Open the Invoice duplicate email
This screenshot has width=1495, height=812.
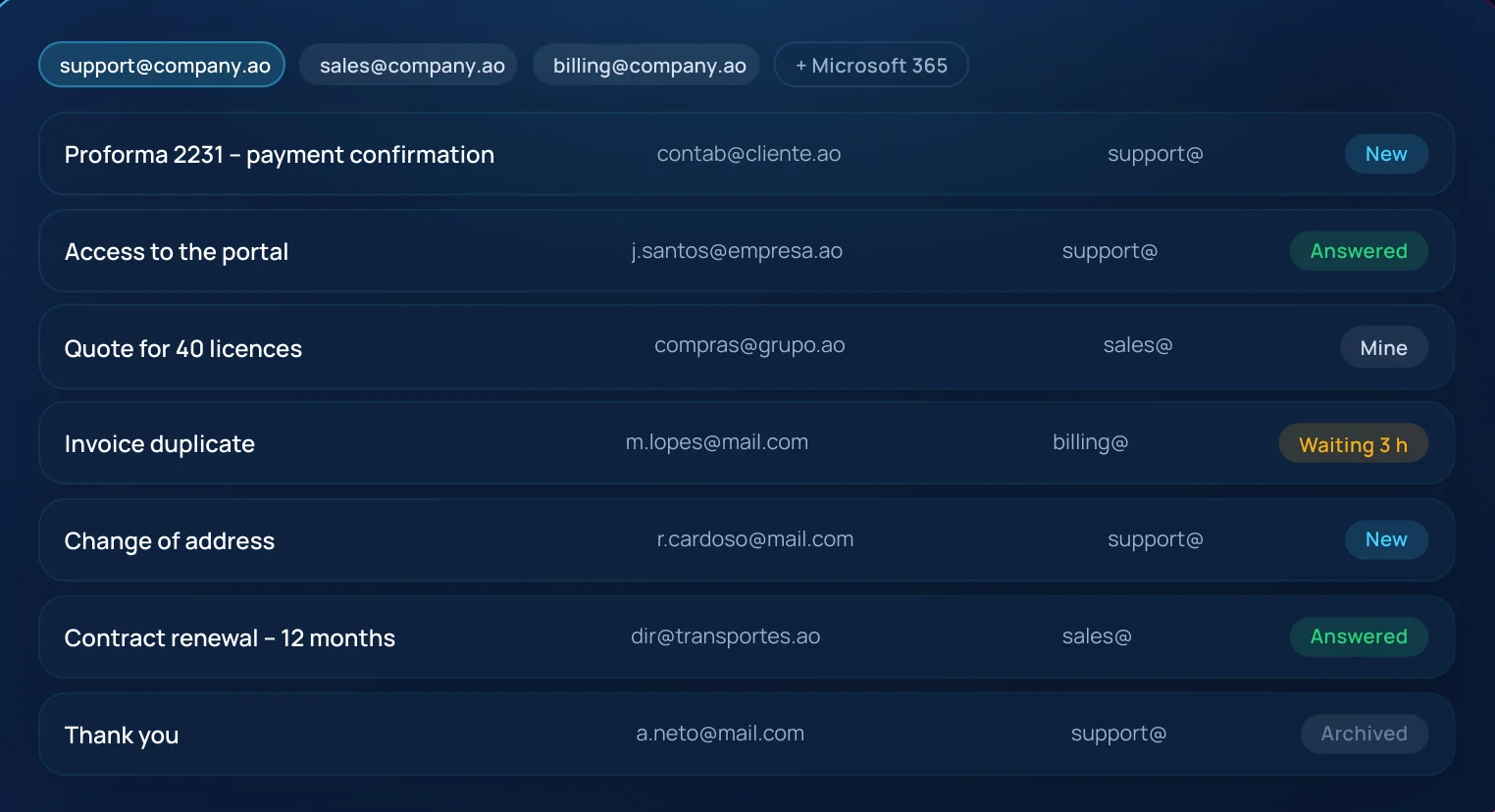click(747, 443)
